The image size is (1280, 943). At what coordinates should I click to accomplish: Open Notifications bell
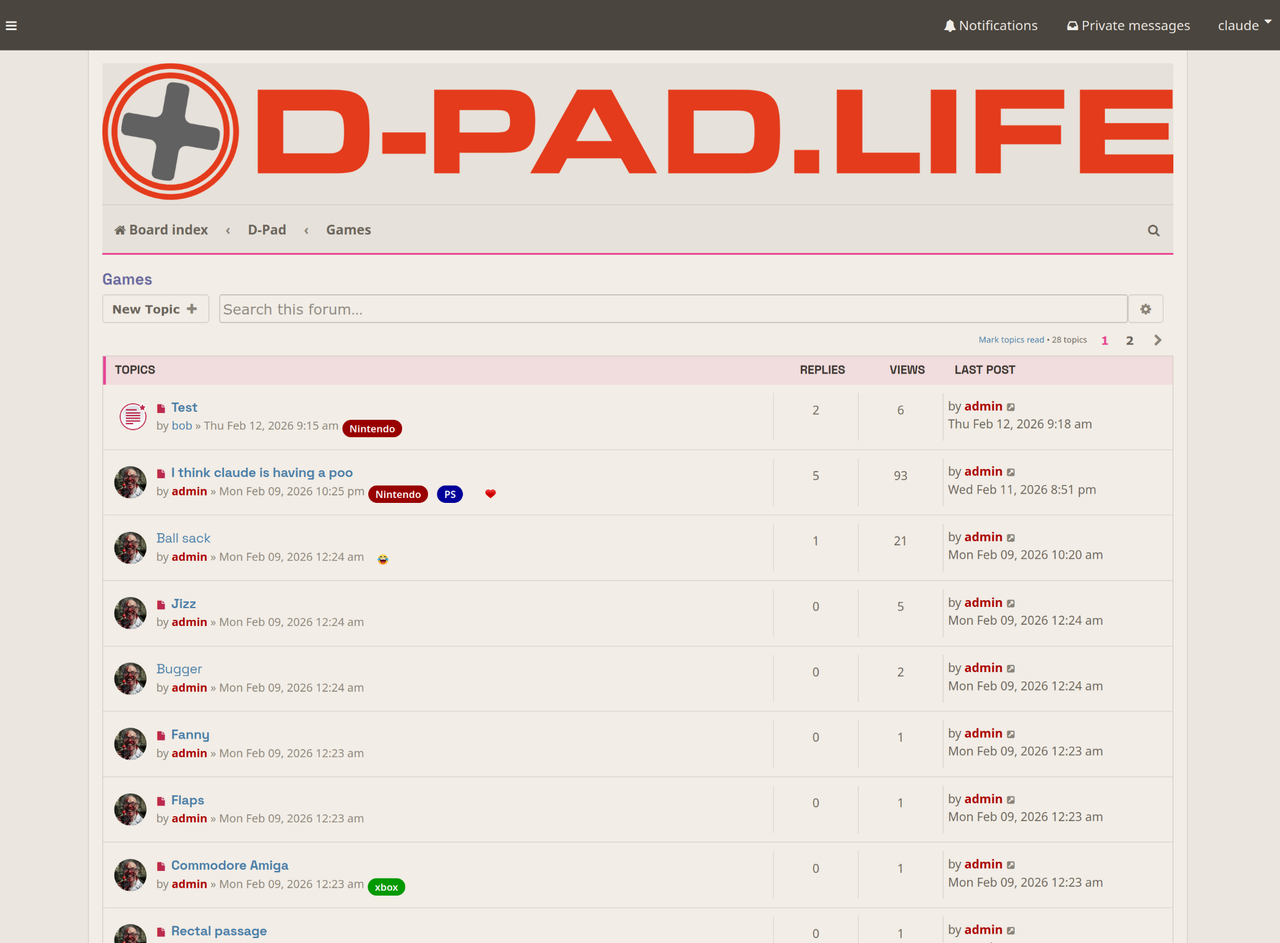pos(990,25)
